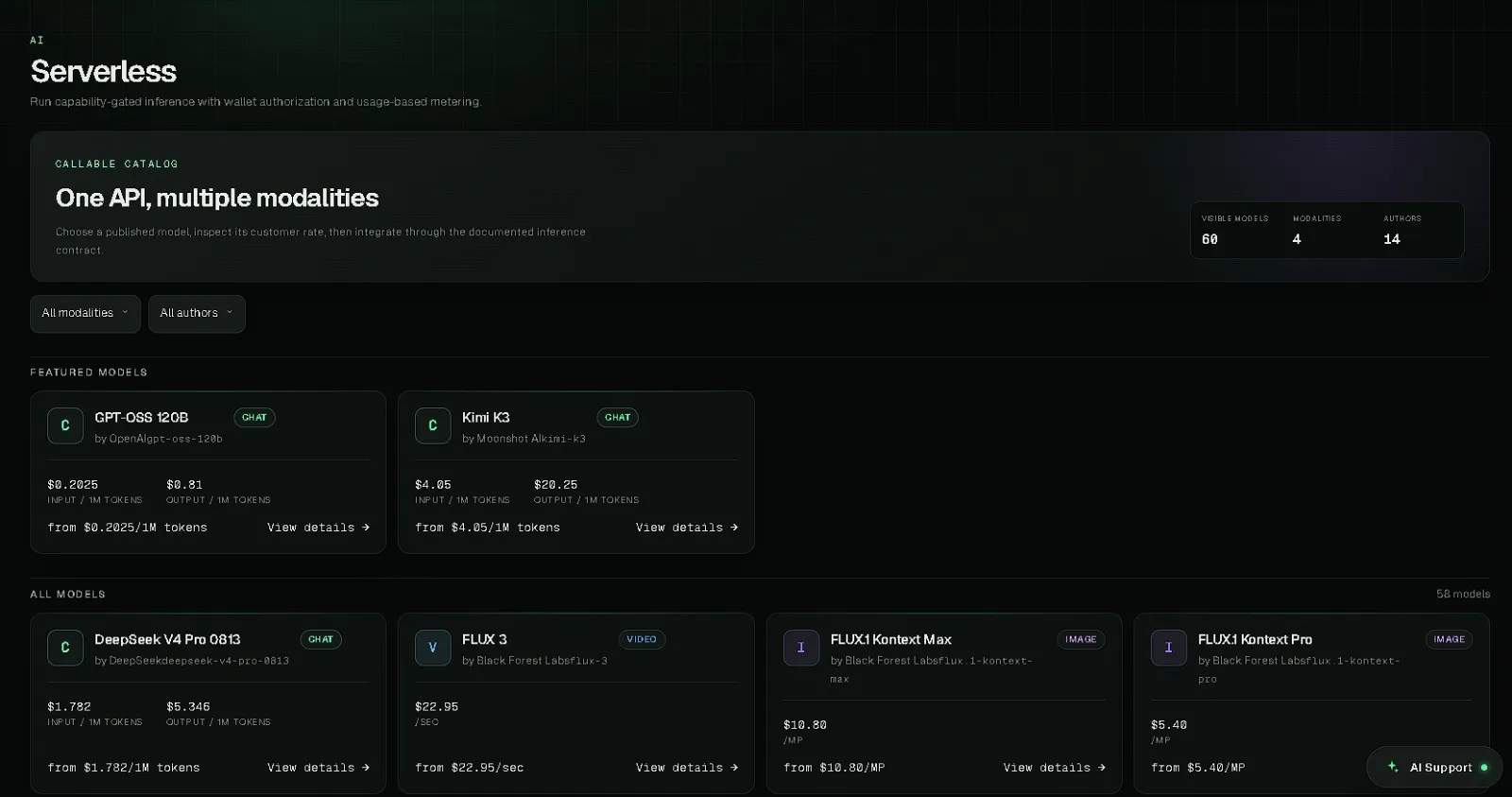Click the arrow beside FLUX.1 Kontext Max View details
Screen dimensions: 1512x797
tap(1102, 768)
